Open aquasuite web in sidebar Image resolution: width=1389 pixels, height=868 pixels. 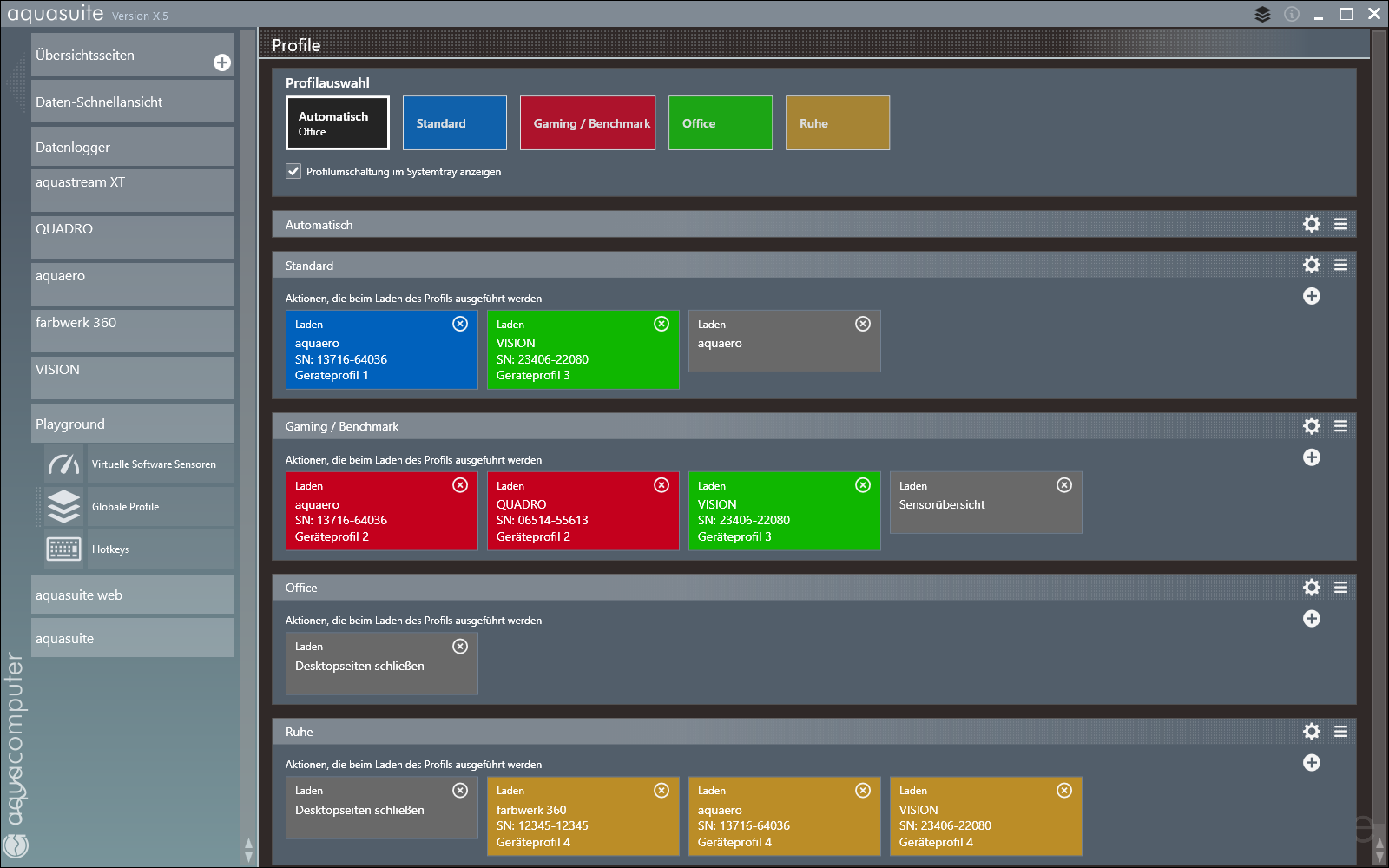click(133, 595)
